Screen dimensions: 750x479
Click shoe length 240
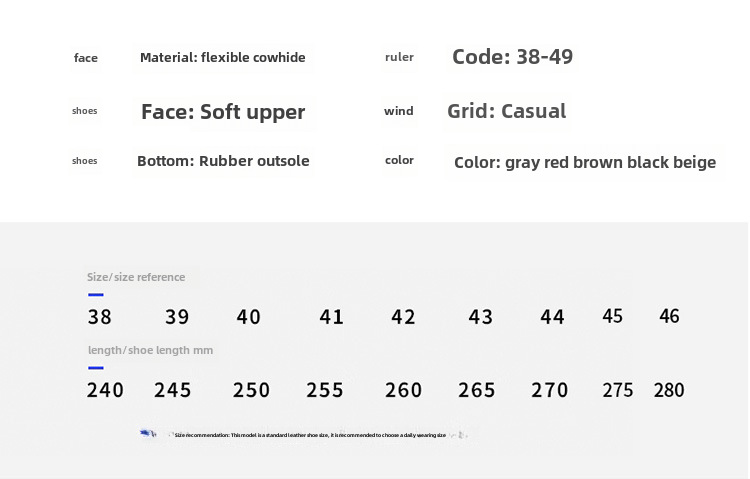(105, 390)
